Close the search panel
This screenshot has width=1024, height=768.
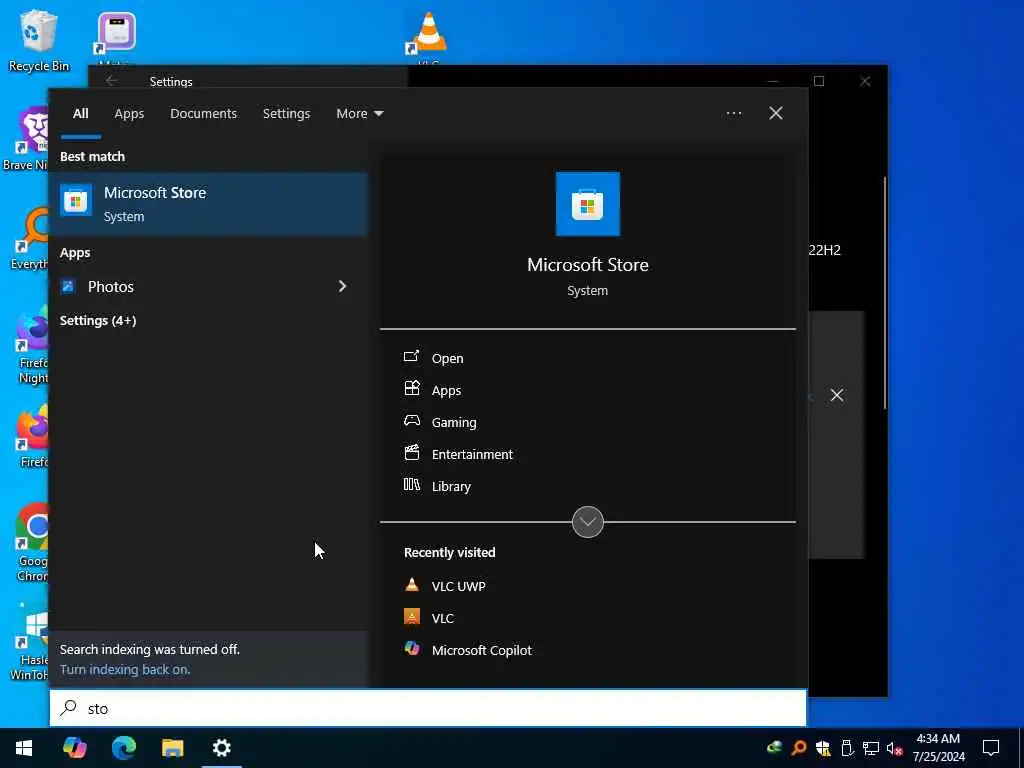tap(775, 114)
